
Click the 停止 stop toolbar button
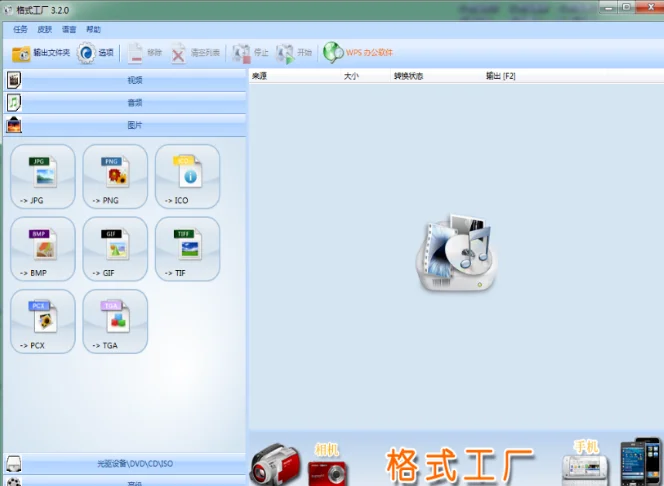(250, 53)
